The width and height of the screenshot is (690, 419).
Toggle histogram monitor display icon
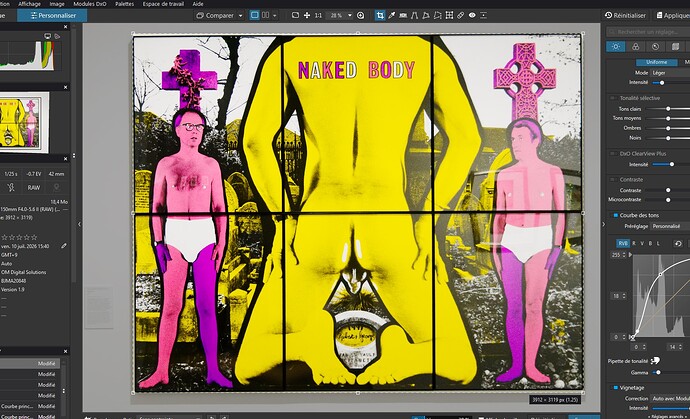click(x=48, y=36)
